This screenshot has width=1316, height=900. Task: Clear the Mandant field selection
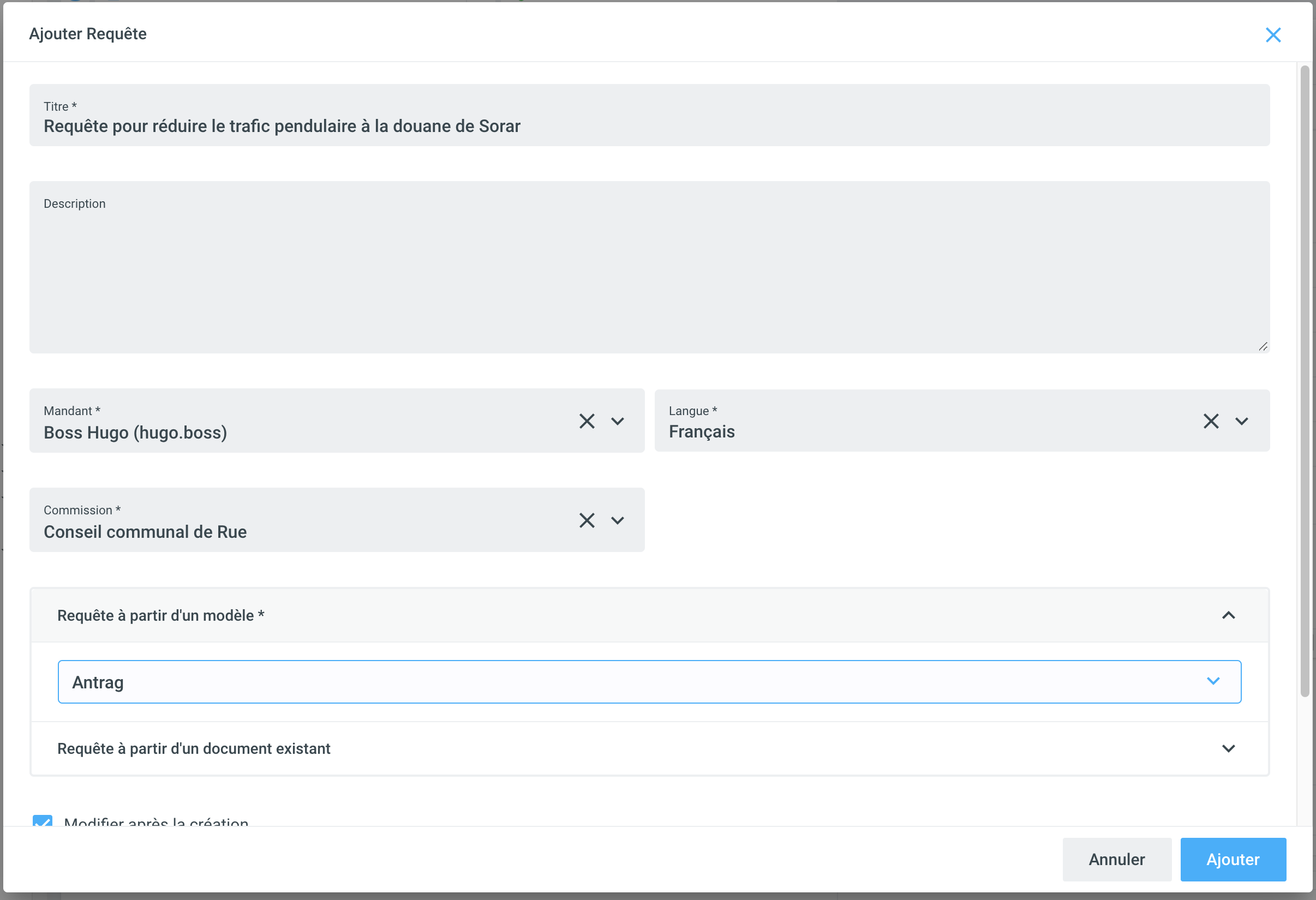coord(587,421)
